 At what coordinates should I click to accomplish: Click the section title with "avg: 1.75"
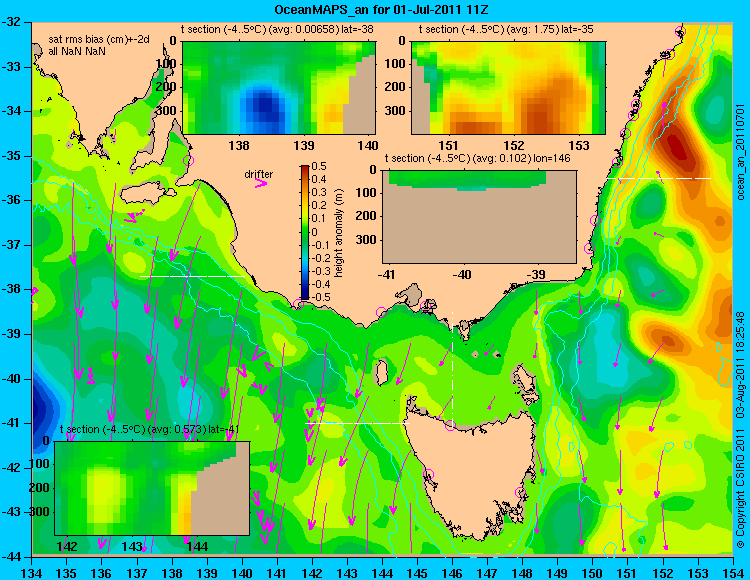click(506, 29)
